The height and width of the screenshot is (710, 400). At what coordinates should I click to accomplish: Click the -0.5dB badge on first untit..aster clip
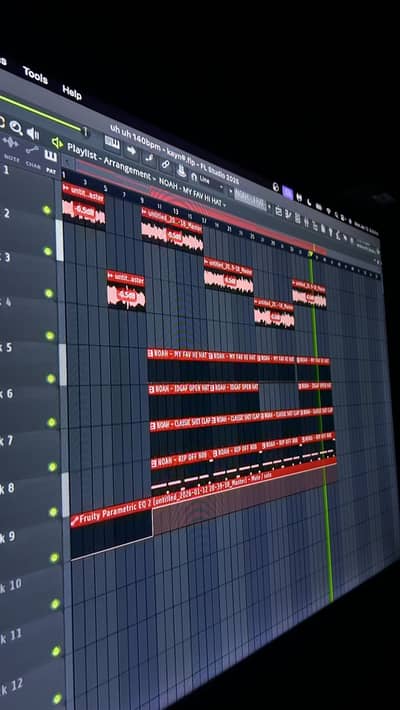(84, 211)
